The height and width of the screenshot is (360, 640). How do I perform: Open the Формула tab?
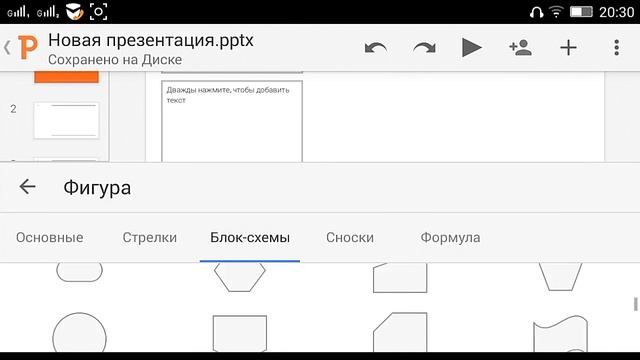point(450,238)
